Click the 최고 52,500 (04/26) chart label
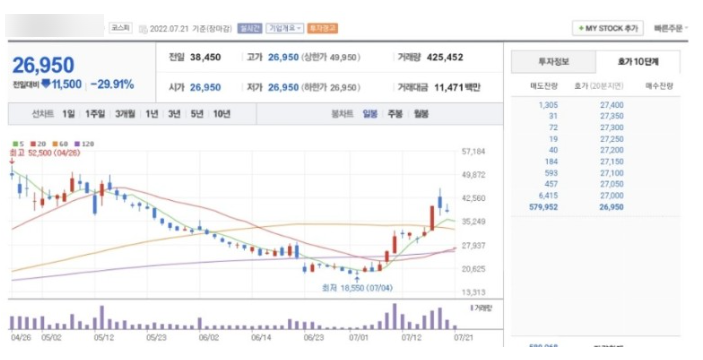 click(45, 153)
